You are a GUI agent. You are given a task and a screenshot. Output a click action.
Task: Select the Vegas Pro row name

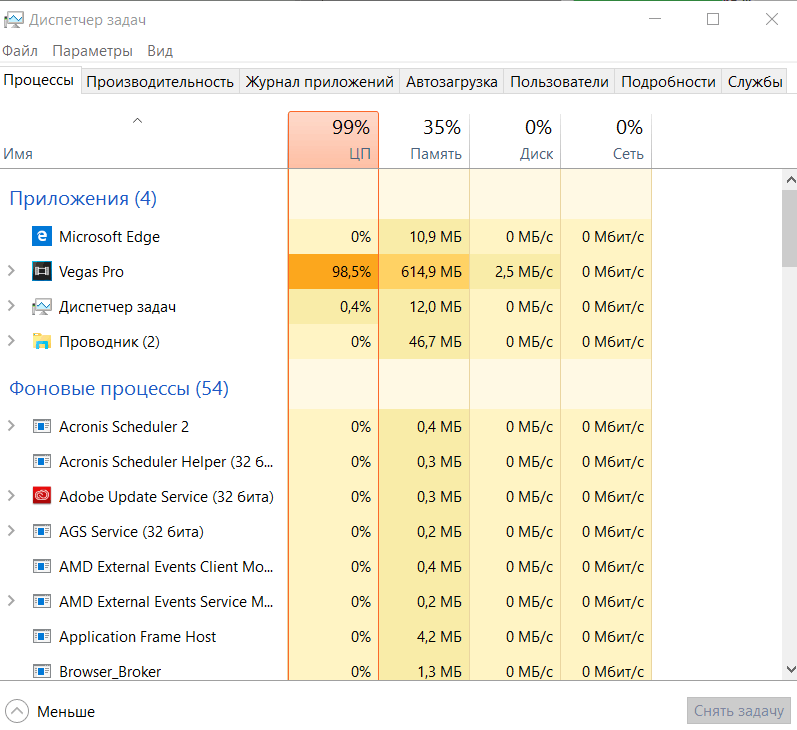(x=91, y=271)
